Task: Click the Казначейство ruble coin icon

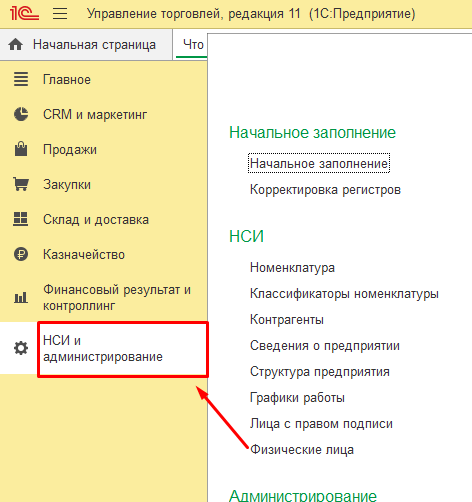Action: pyautogui.click(x=21, y=254)
